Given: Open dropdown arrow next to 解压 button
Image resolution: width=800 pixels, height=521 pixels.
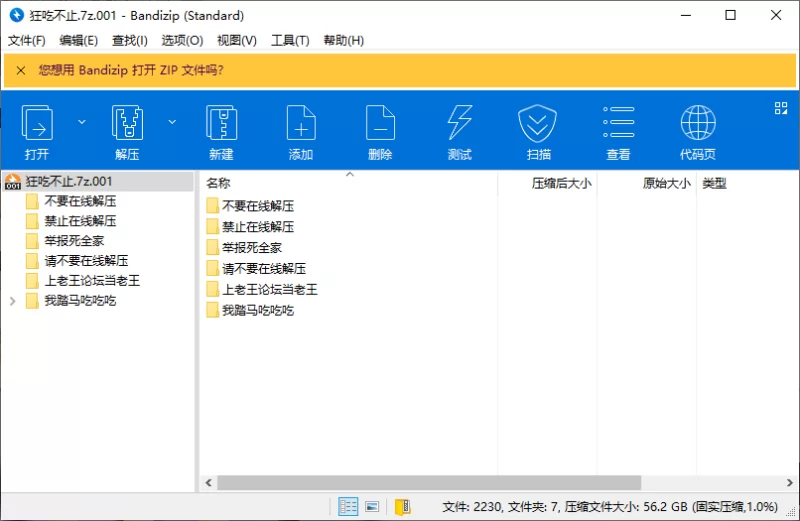Looking at the screenshot, I should tap(172, 122).
